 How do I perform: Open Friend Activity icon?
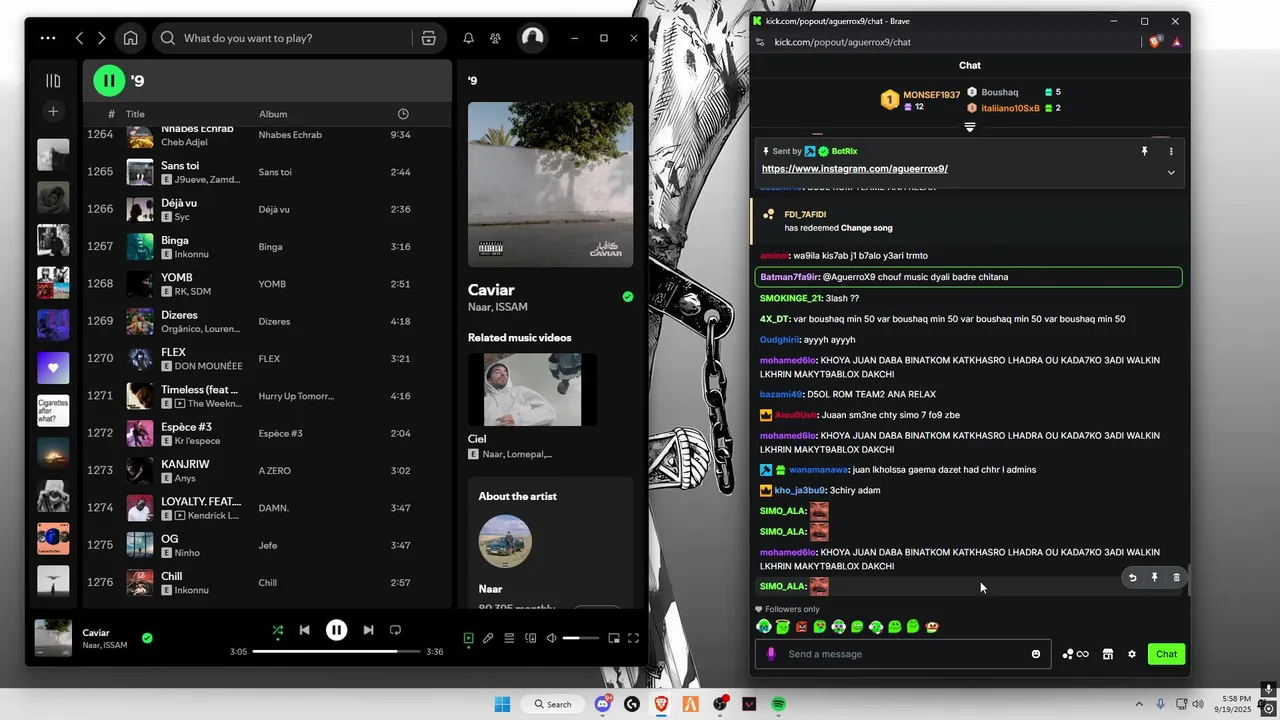point(495,38)
